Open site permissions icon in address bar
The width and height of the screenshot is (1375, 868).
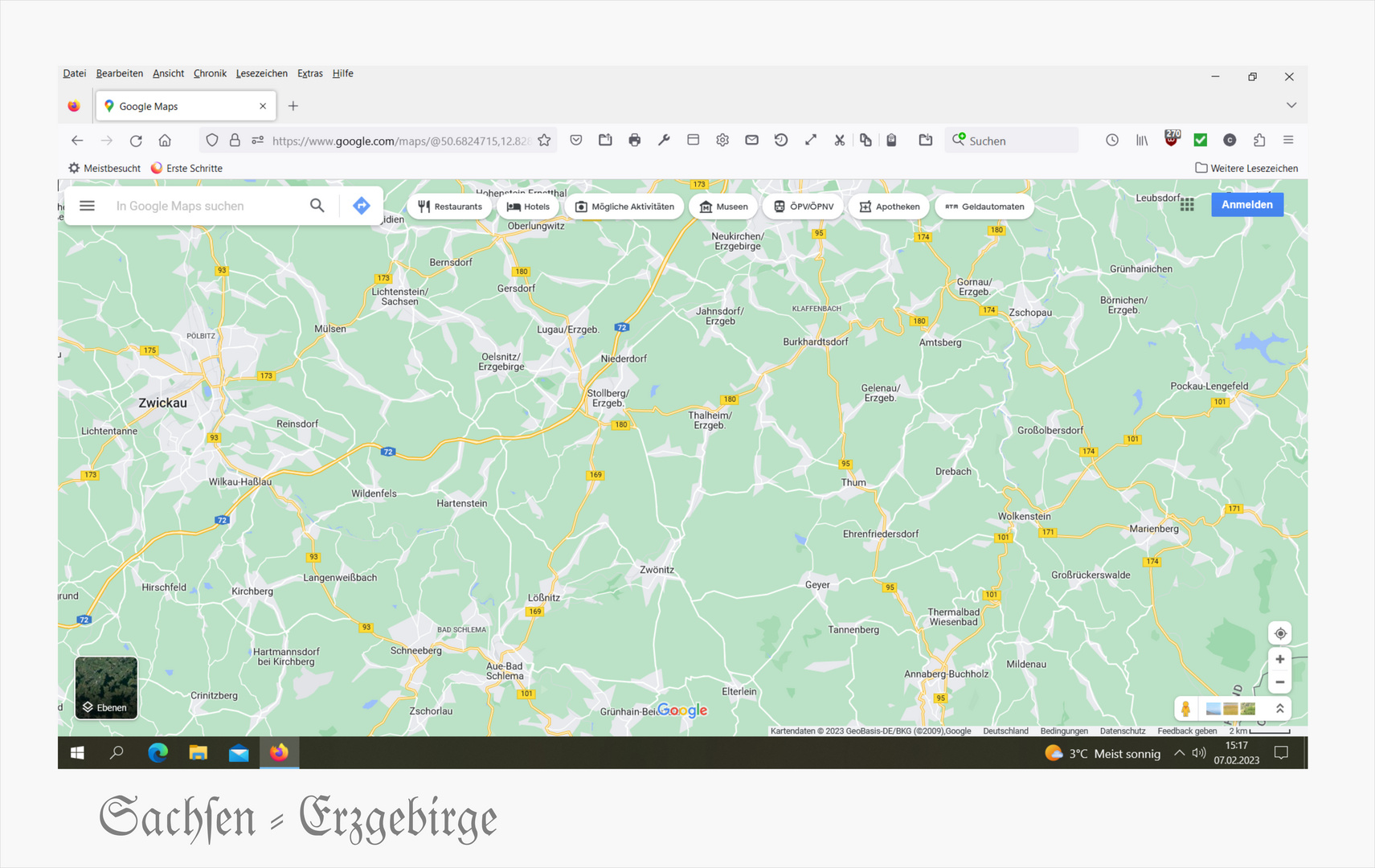(x=258, y=141)
